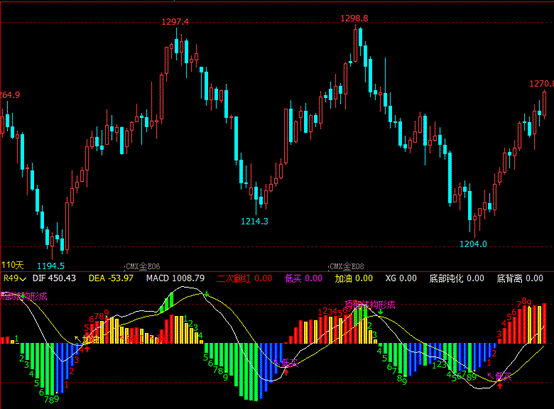
Task: Click the 1214.3 low price marker
Action: (x=254, y=221)
